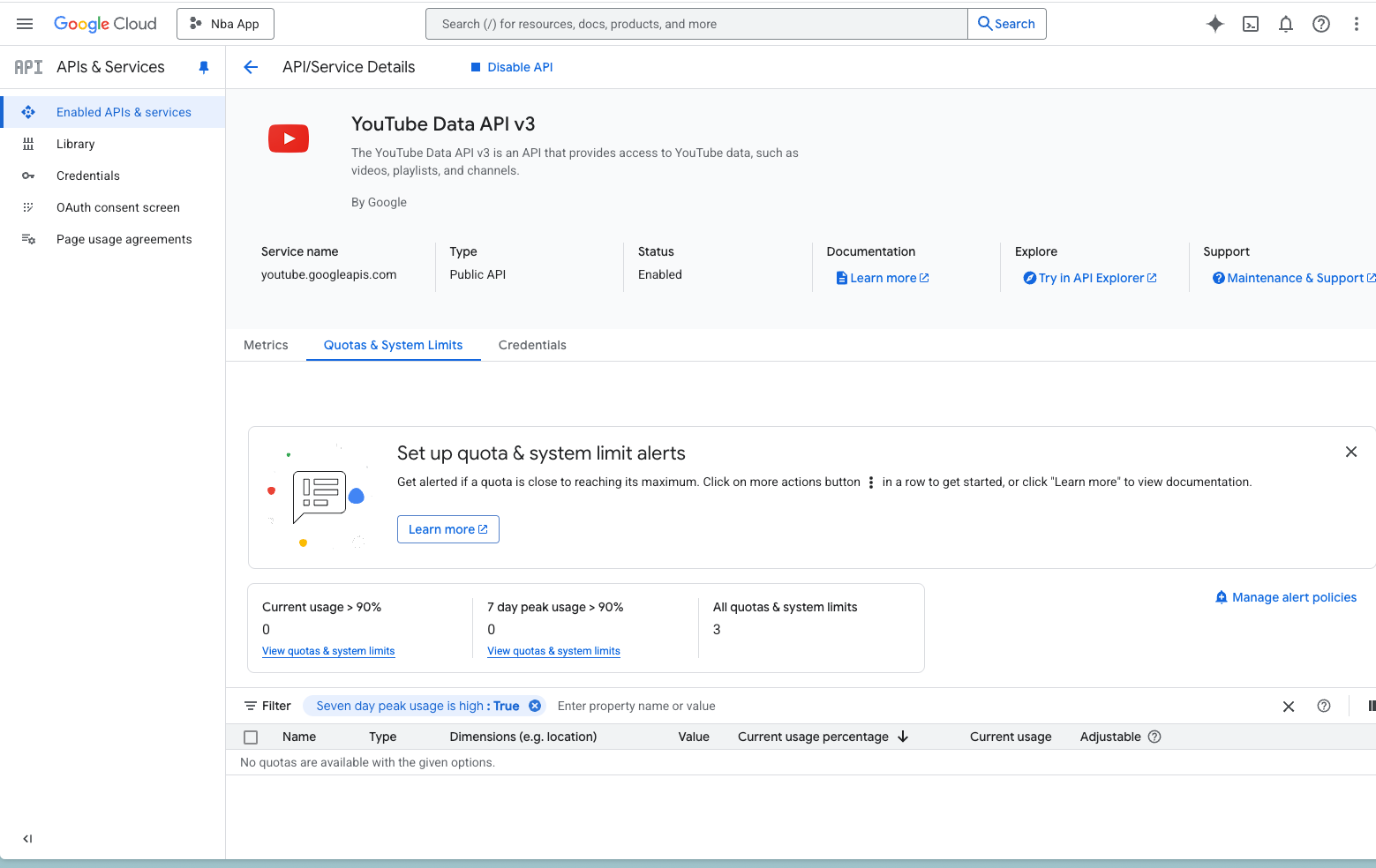Open the main navigation hamburger menu
The image size is (1376, 868).
pyautogui.click(x=24, y=24)
